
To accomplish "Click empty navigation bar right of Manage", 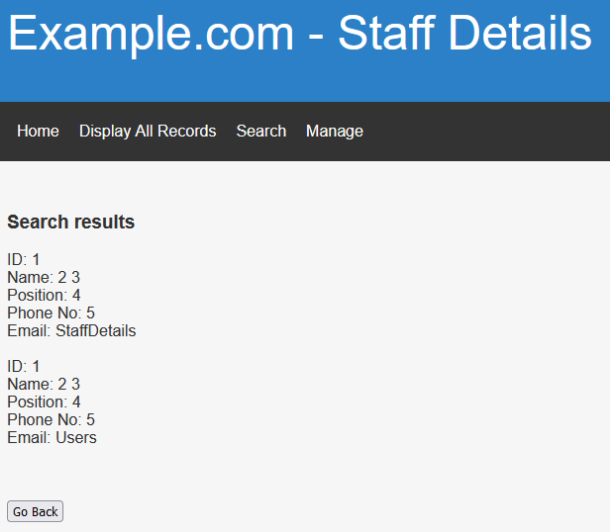I will tap(490, 131).
